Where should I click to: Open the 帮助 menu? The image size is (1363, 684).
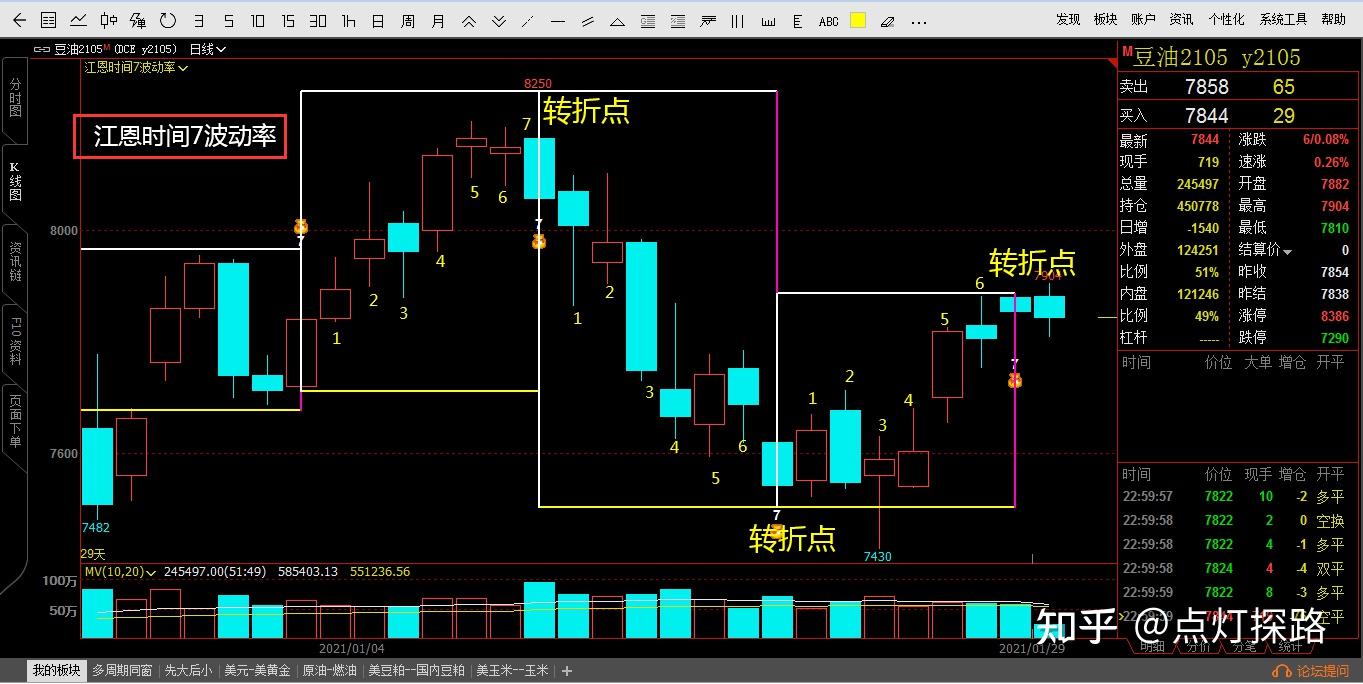coord(1334,19)
